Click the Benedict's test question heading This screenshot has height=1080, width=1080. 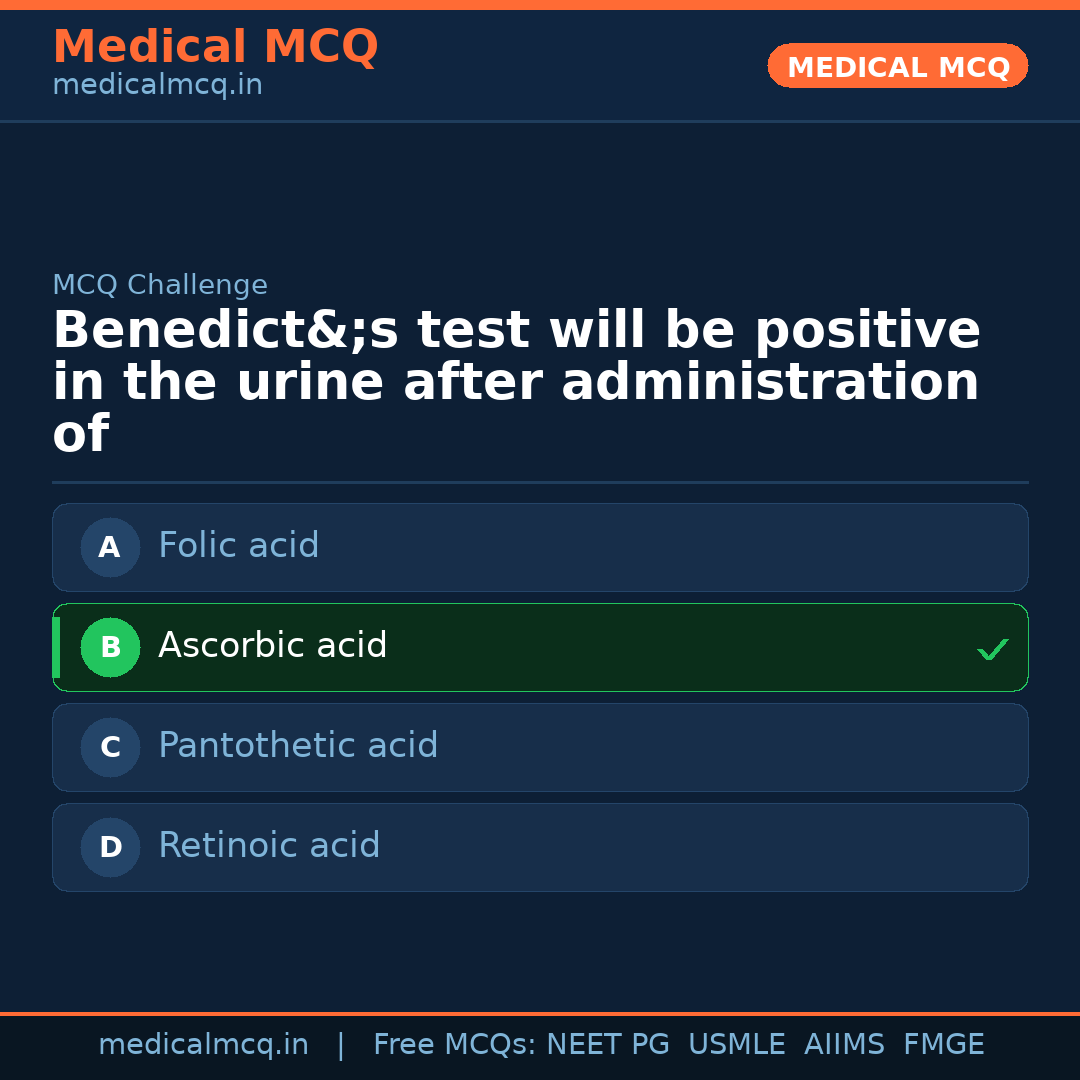(x=516, y=382)
